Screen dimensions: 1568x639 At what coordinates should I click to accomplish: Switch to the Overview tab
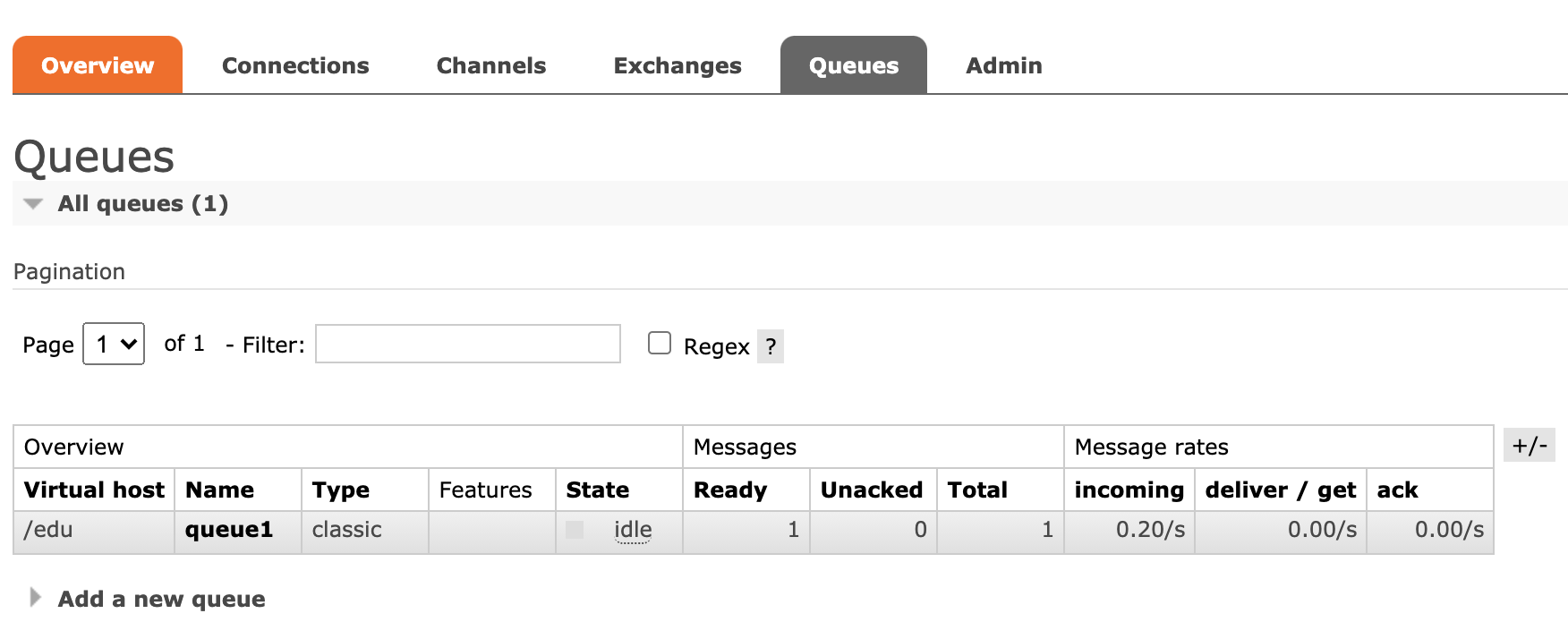pyautogui.click(x=98, y=65)
